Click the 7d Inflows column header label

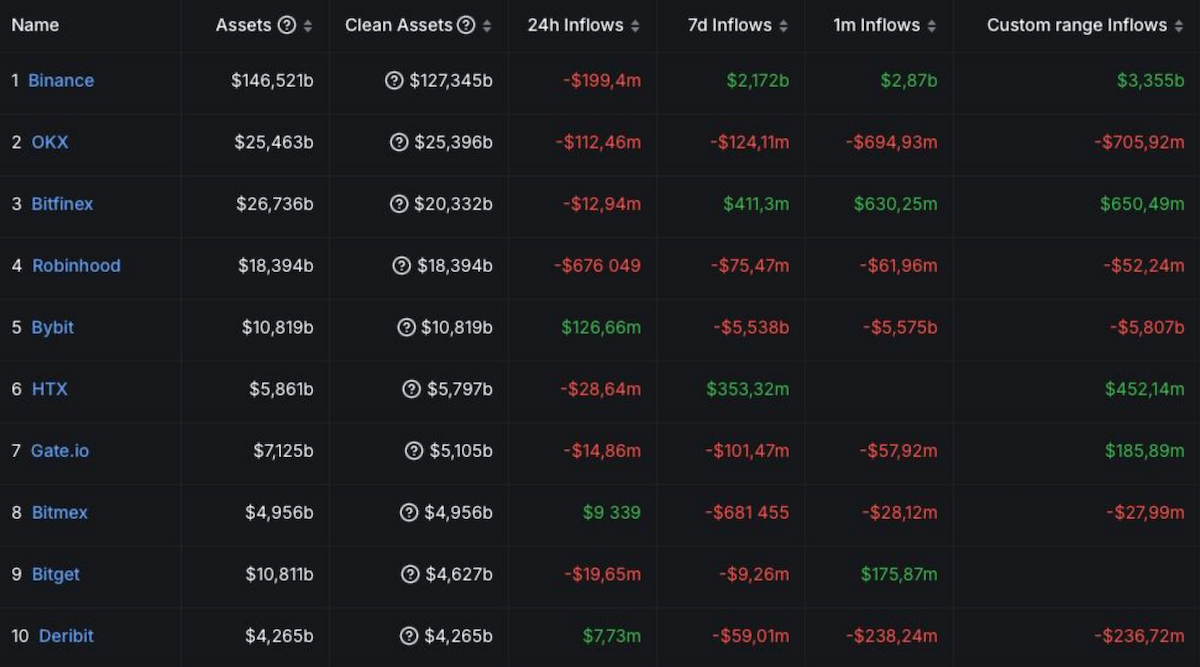click(x=730, y=25)
